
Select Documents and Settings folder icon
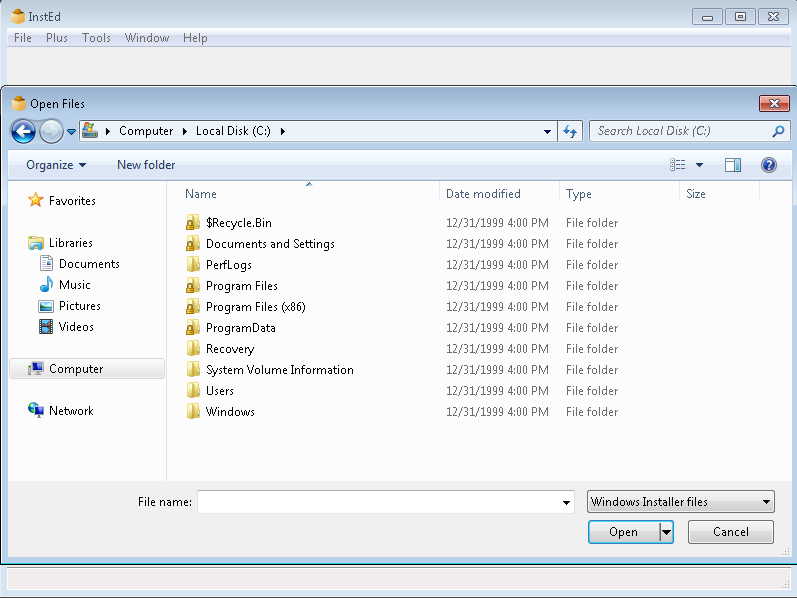pos(193,244)
